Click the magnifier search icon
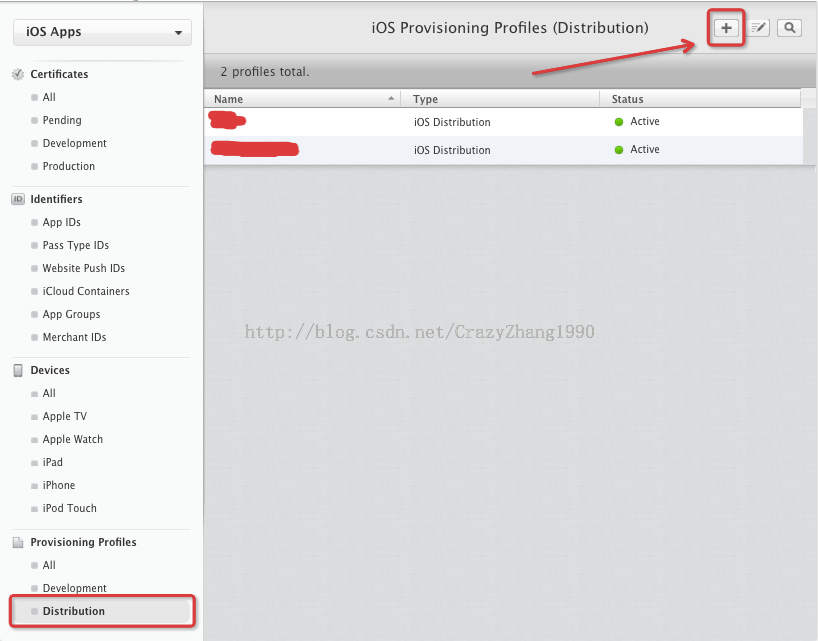818x641 pixels. click(x=789, y=28)
